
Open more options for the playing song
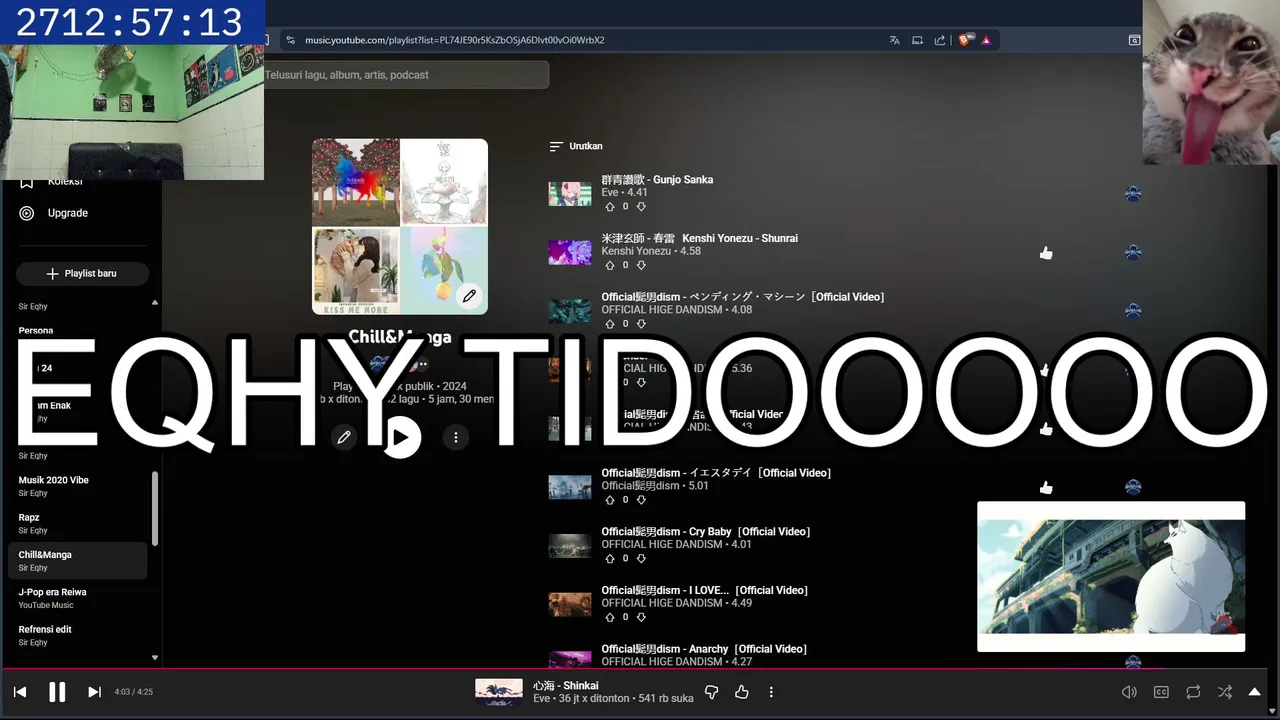(x=771, y=692)
